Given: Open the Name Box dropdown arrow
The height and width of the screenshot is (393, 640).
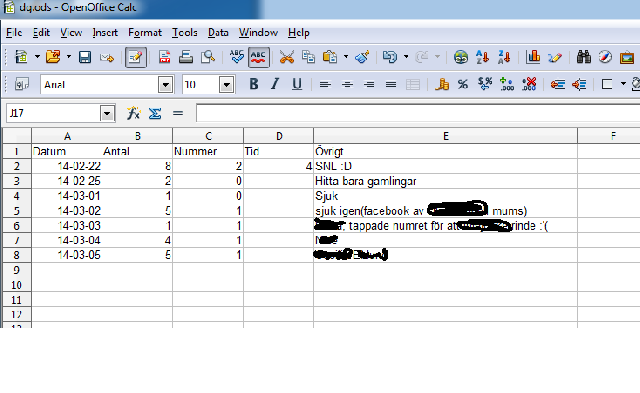Looking at the screenshot, I should (x=107, y=113).
